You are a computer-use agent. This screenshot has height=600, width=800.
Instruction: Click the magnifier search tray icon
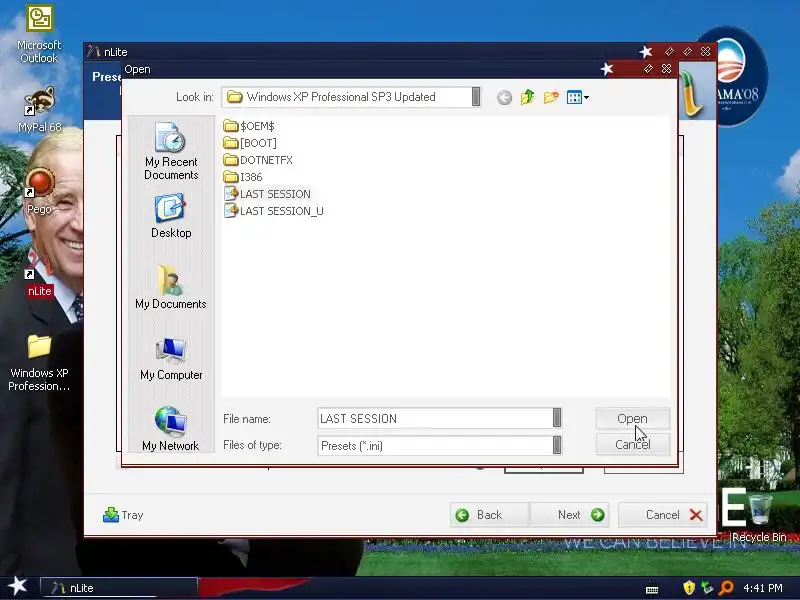(726, 588)
